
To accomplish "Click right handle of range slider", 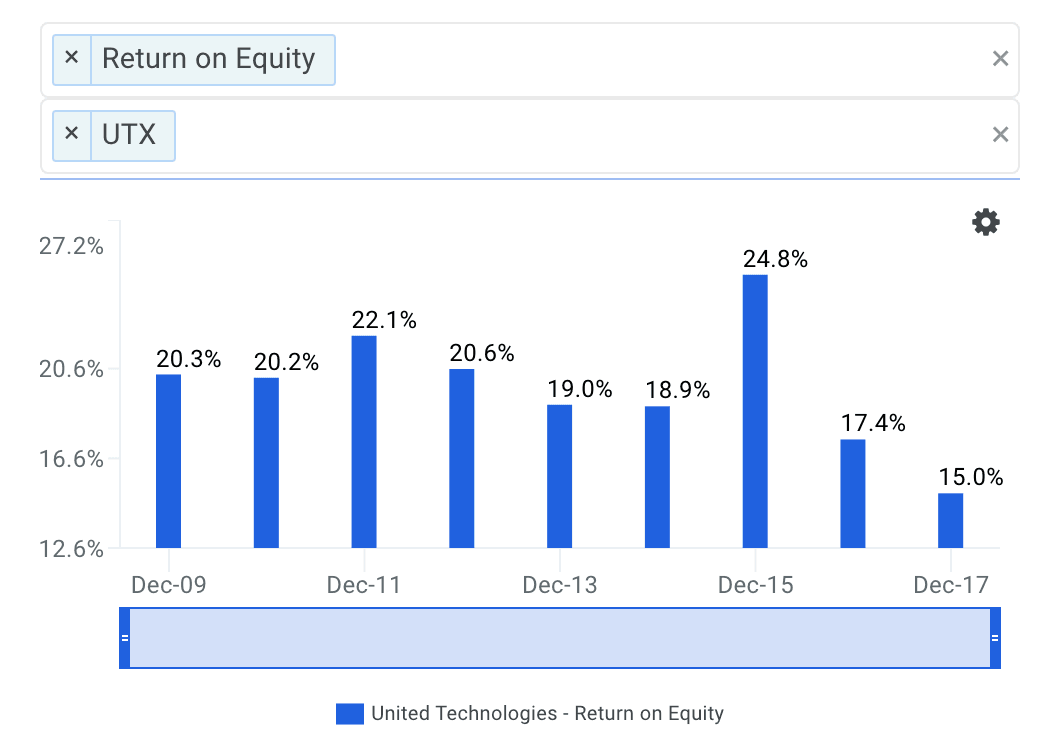I will click(995, 638).
